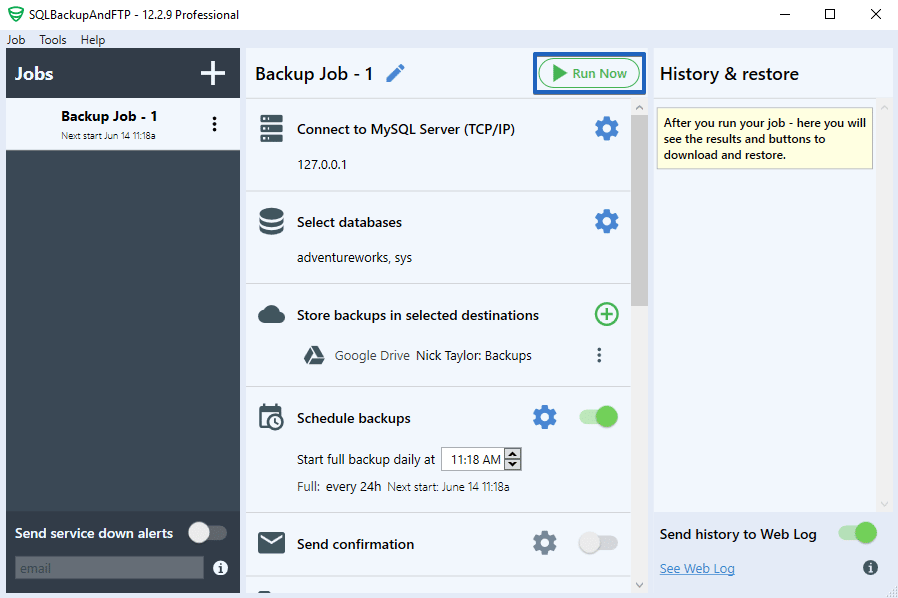The height and width of the screenshot is (598, 898).
Task: Turn off Send history to Web Log
Action: 858,533
